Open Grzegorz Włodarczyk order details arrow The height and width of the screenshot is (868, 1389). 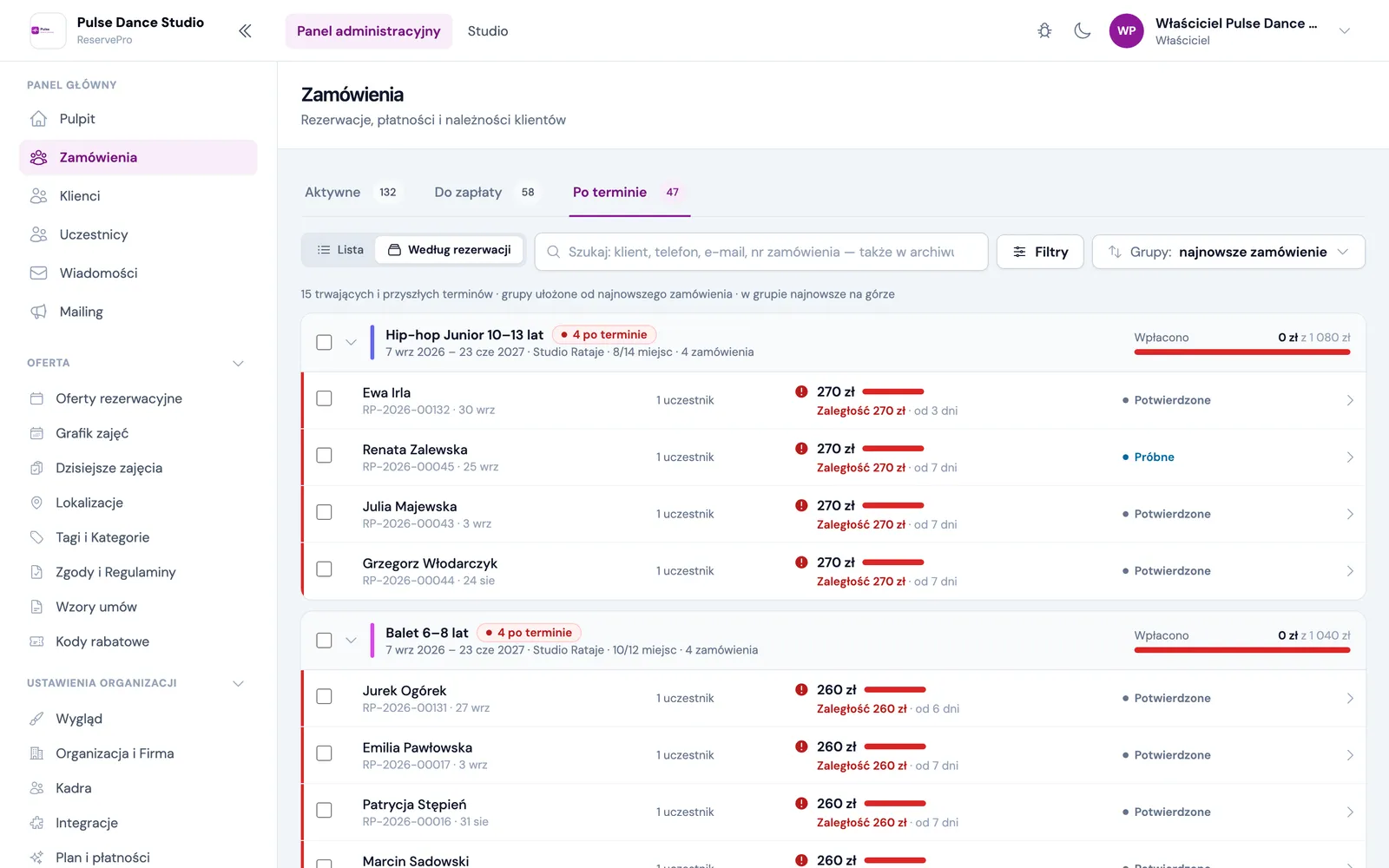point(1350,571)
